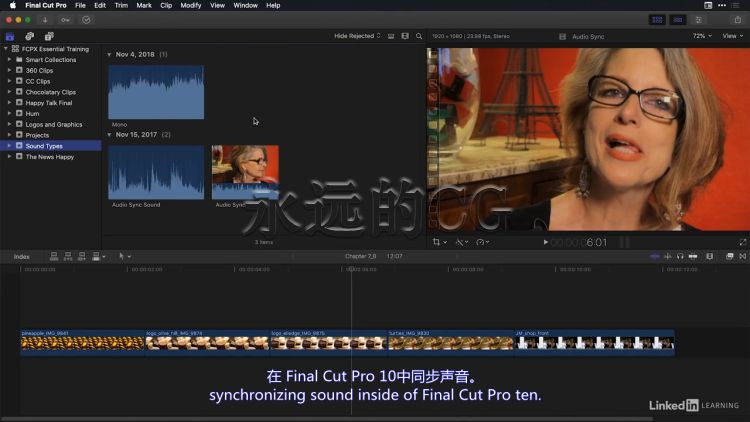Screen dimensions: 750x422
Task: Enter viewer full screen mode
Action: 742,242
